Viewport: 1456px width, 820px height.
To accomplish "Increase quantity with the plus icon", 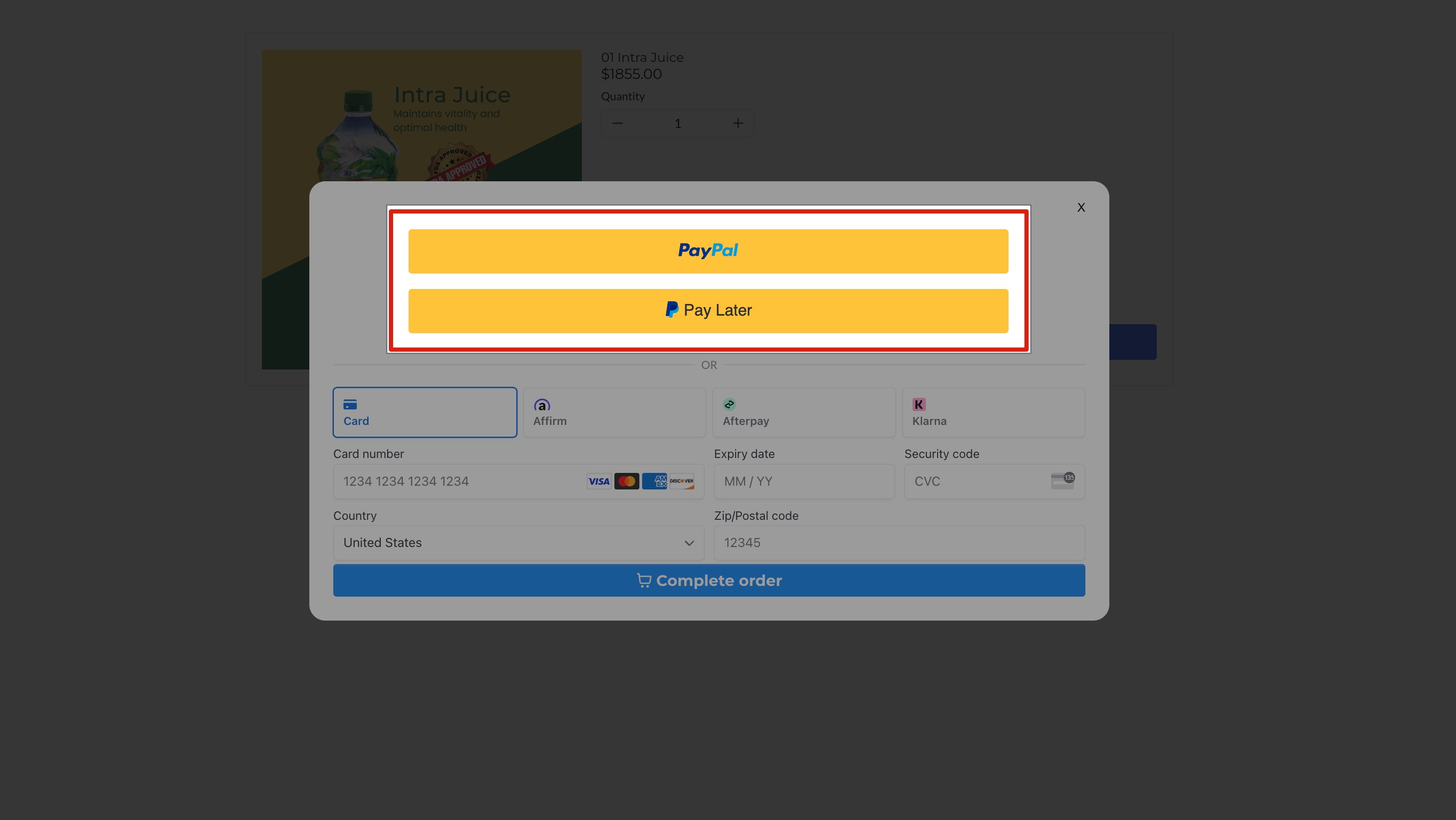I will tap(738, 123).
